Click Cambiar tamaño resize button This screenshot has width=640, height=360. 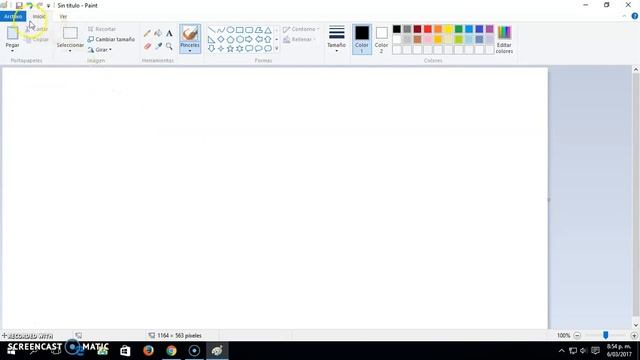tap(111, 40)
